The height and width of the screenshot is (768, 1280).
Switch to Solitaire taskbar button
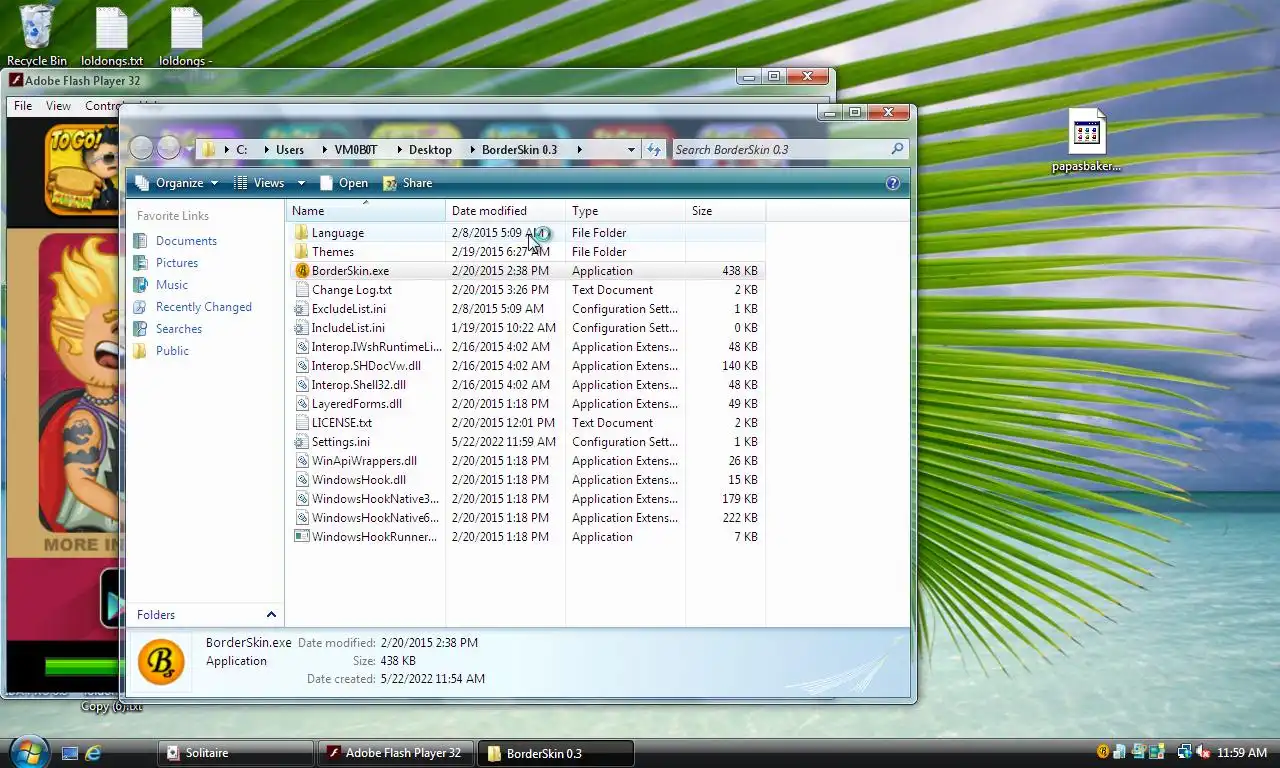pos(236,753)
